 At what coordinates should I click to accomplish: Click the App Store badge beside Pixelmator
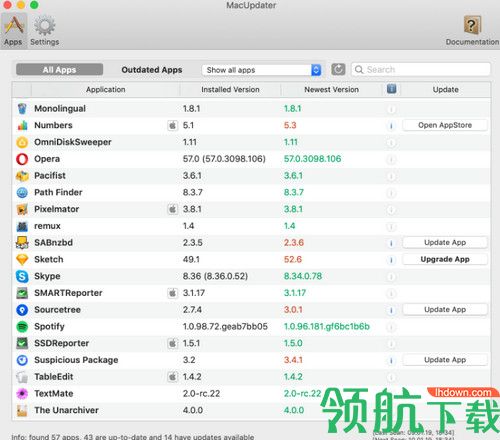point(172,209)
